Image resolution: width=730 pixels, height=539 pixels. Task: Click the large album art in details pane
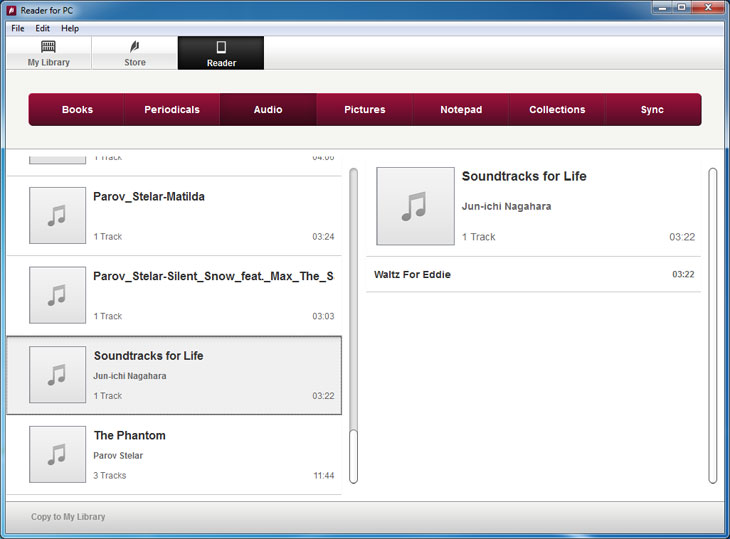point(415,206)
